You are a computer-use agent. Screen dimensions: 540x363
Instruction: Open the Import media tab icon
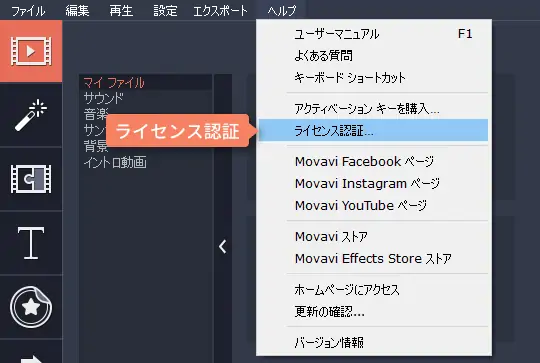(x=31, y=51)
